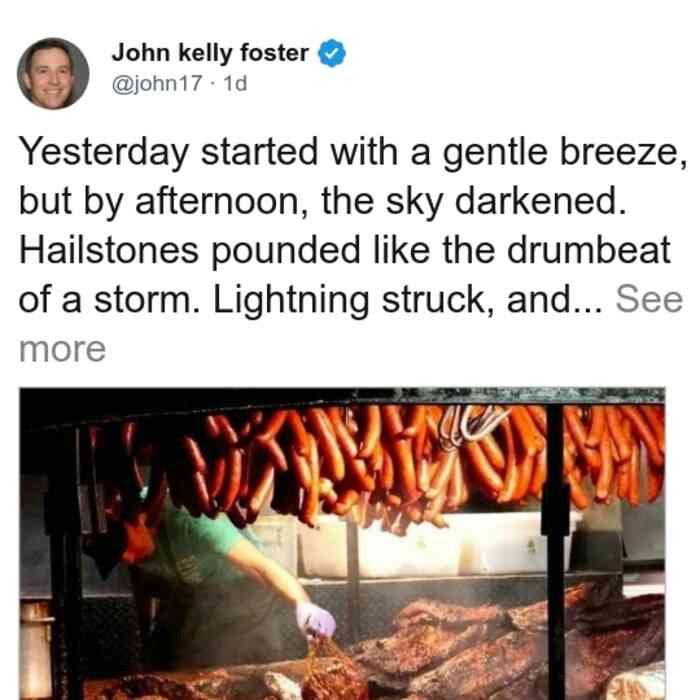Click the gray 'more' word below post
This screenshot has width=700, height=700.
[62, 350]
